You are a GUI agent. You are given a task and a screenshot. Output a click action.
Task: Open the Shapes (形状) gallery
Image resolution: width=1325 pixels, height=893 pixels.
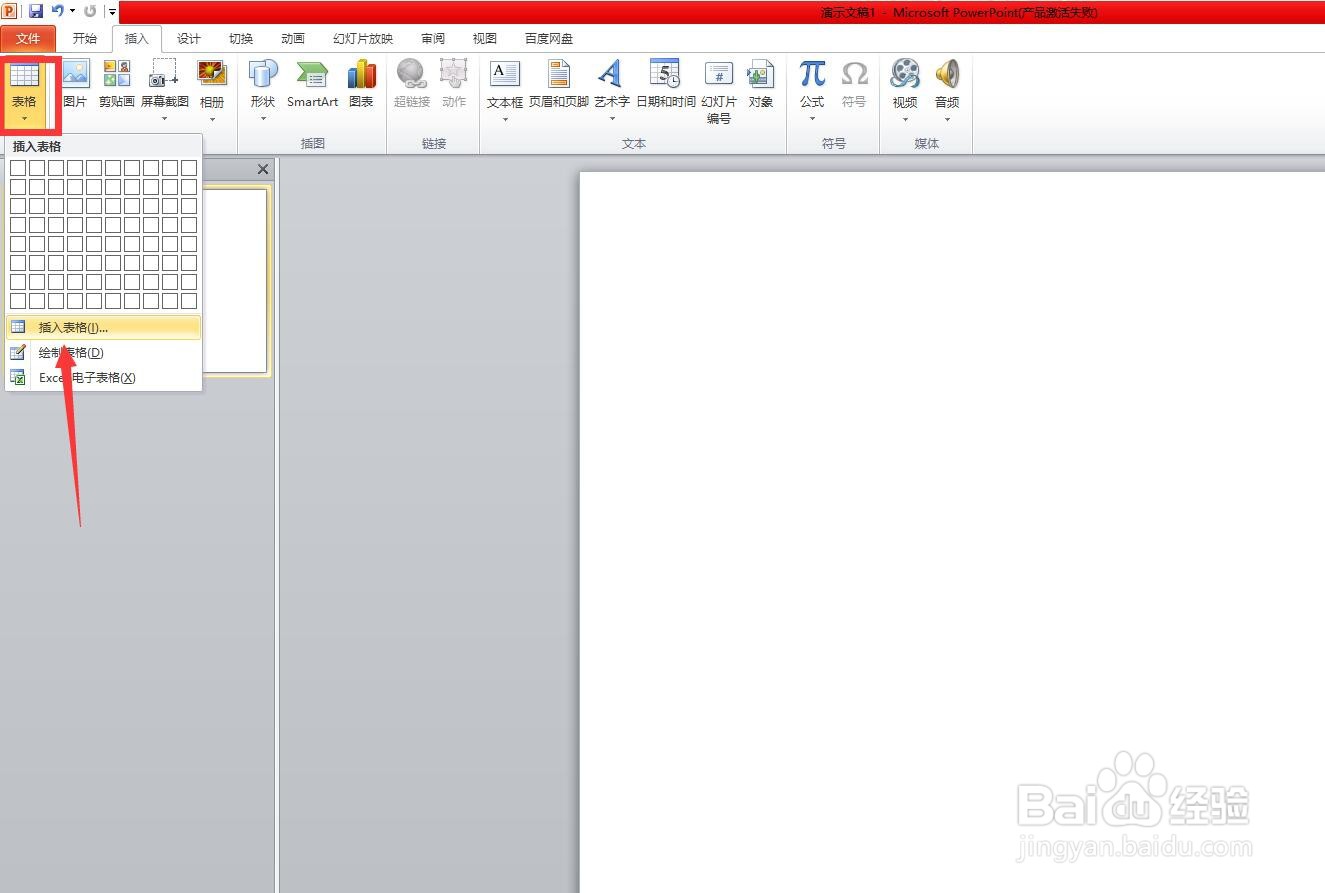click(263, 90)
